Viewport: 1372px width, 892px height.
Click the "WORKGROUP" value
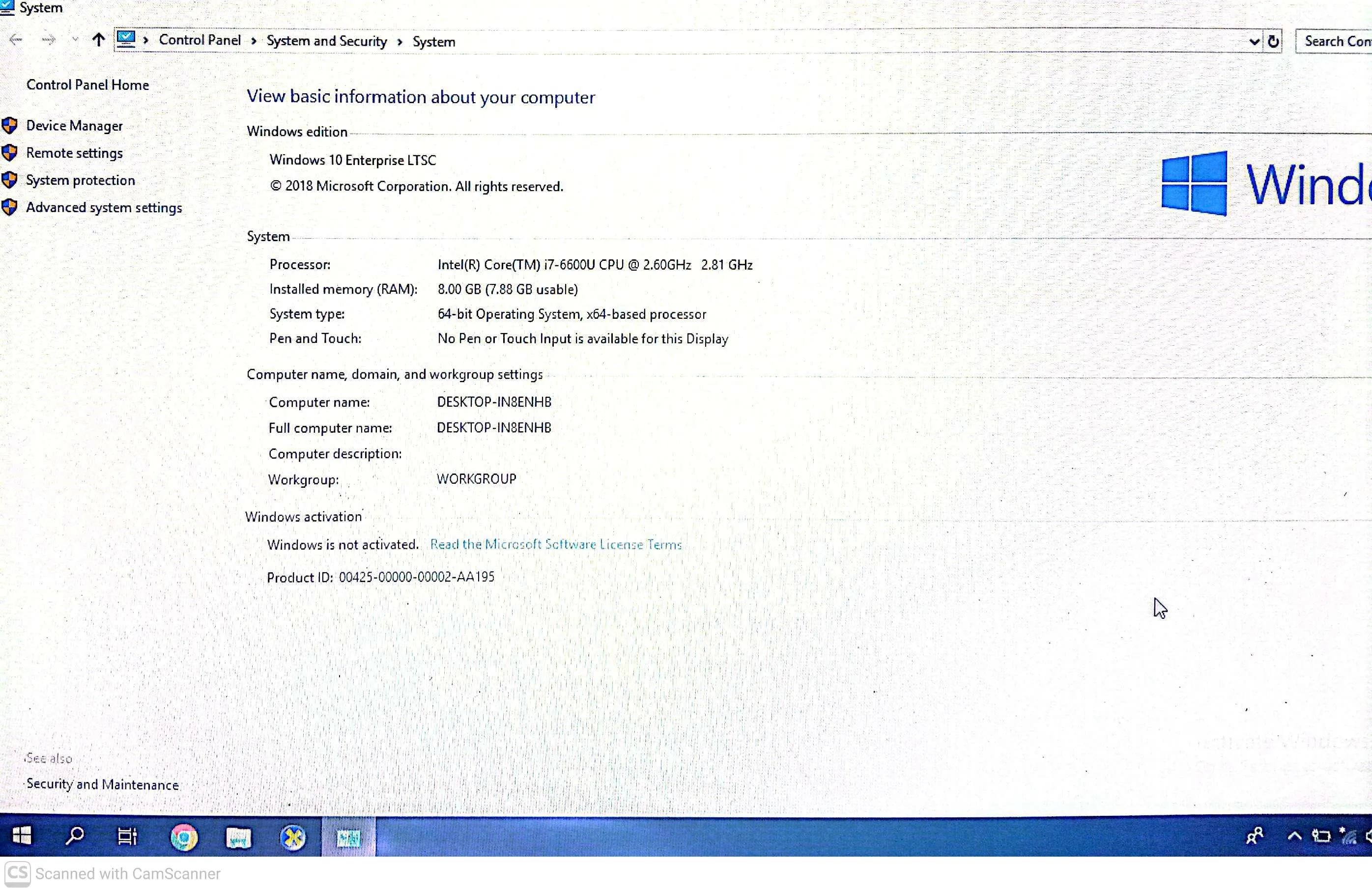(477, 479)
